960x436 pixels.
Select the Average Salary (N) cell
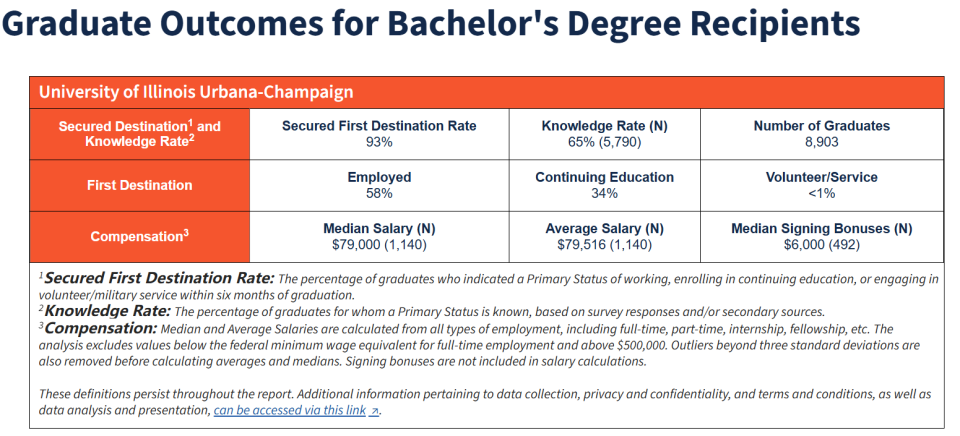tap(605, 236)
